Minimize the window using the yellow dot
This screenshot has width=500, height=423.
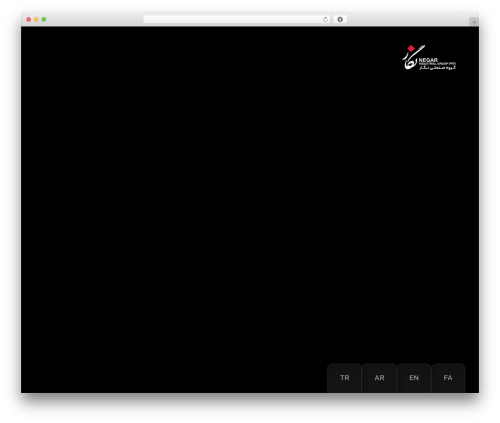tap(36, 20)
